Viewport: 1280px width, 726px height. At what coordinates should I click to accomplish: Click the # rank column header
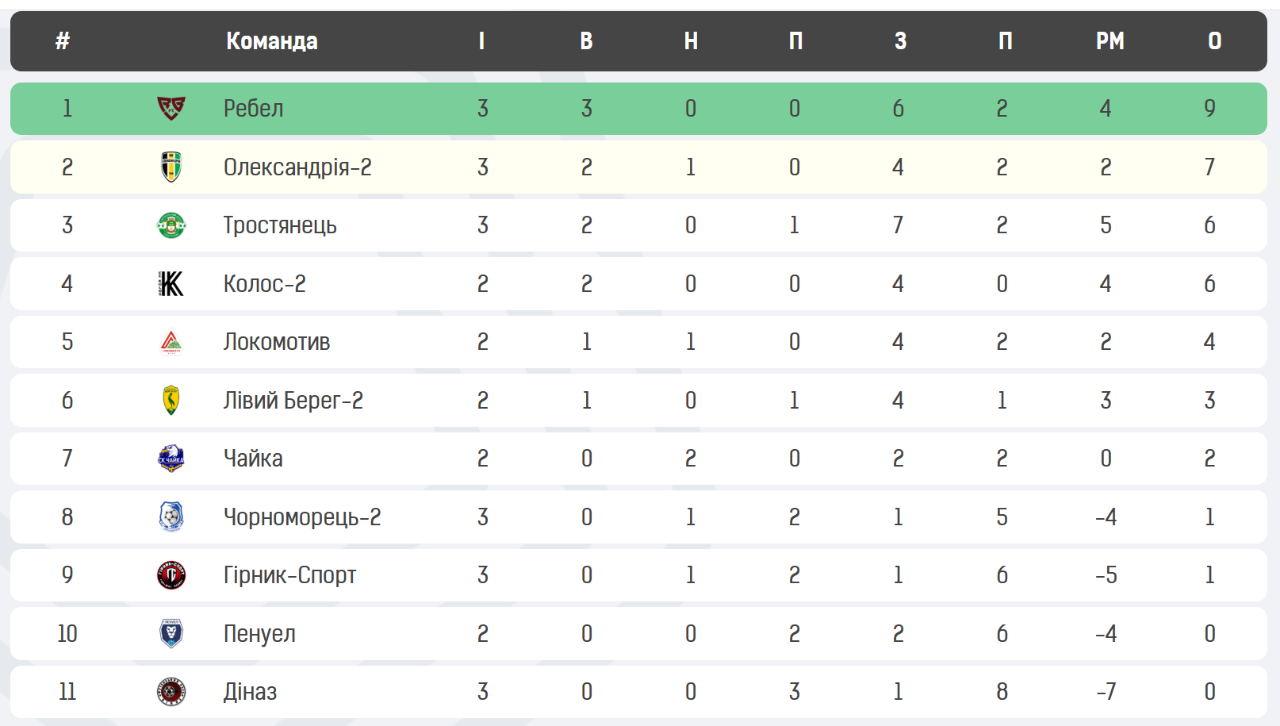coord(63,41)
